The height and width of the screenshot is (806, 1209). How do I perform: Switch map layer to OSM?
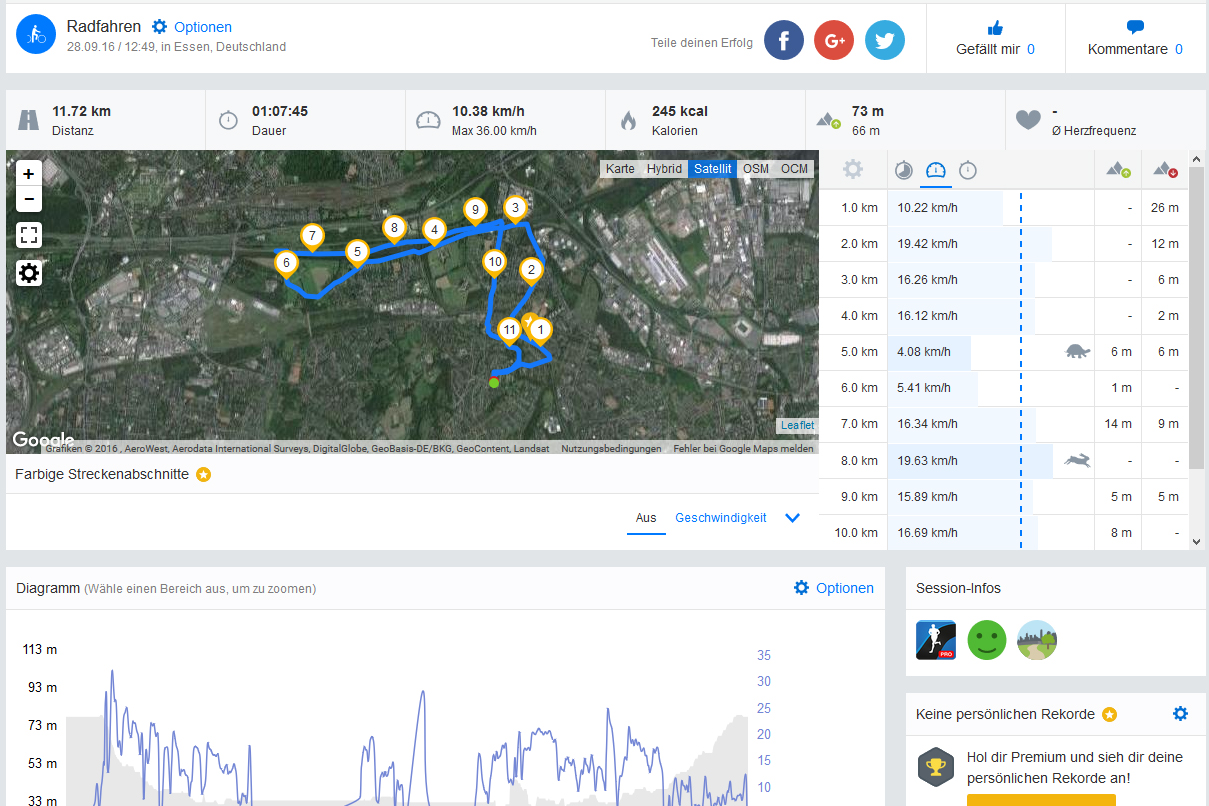coord(756,169)
